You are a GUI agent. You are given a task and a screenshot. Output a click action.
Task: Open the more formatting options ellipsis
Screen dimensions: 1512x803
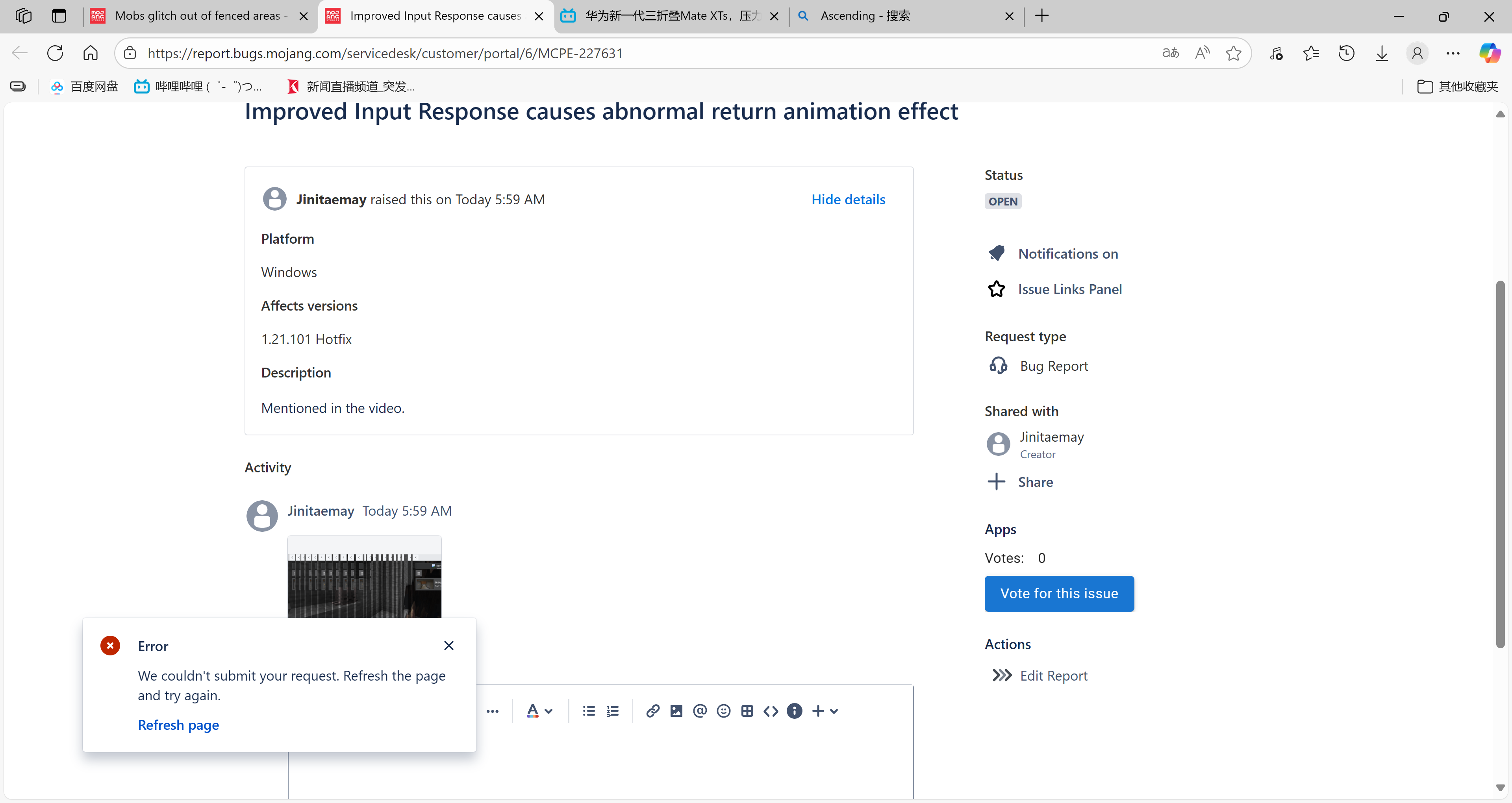(493, 711)
